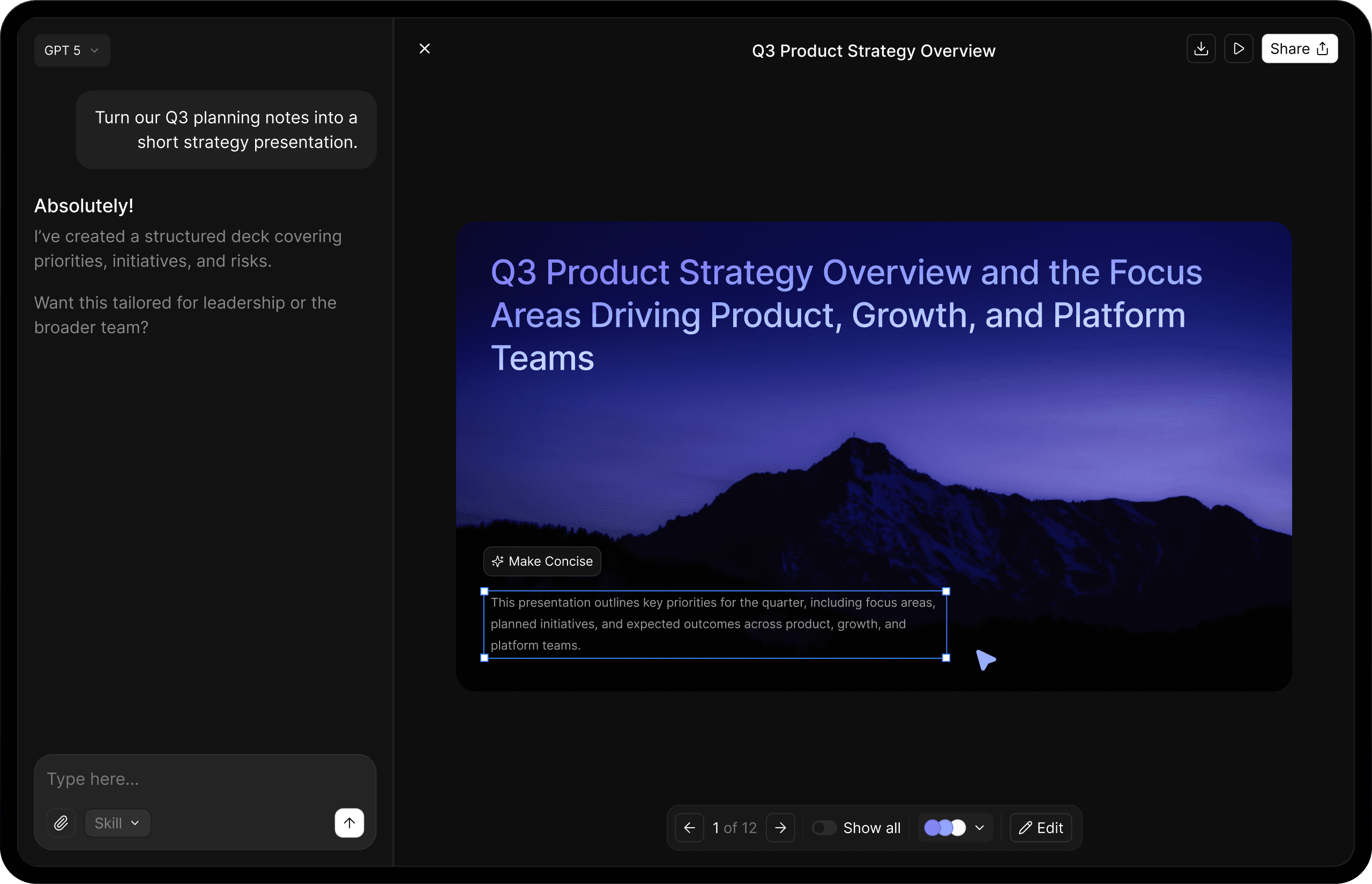Image resolution: width=1372 pixels, height=884 pixels.
Task: Click the Share button
Action: point(1299,49)
